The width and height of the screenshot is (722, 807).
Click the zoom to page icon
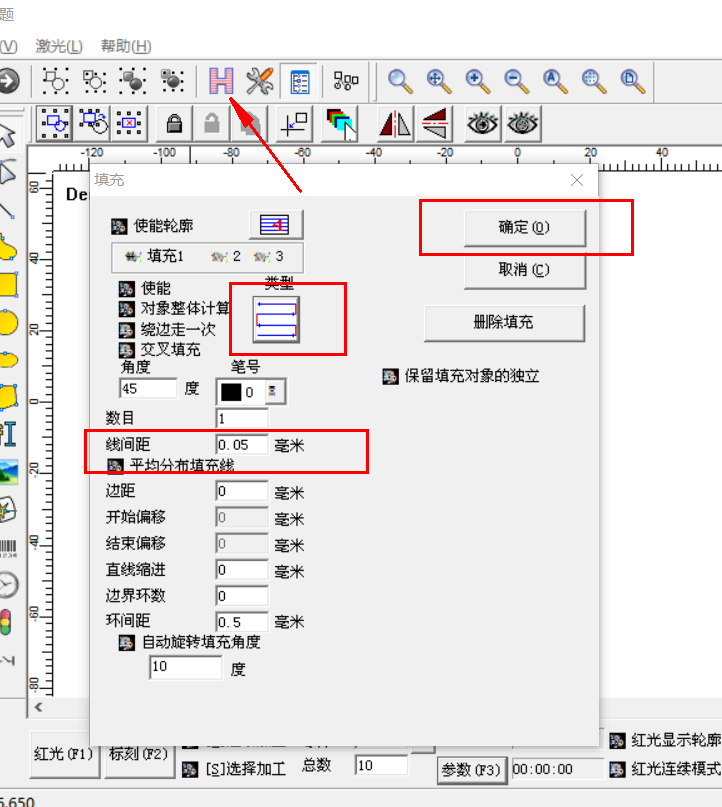tap(632, 81)
